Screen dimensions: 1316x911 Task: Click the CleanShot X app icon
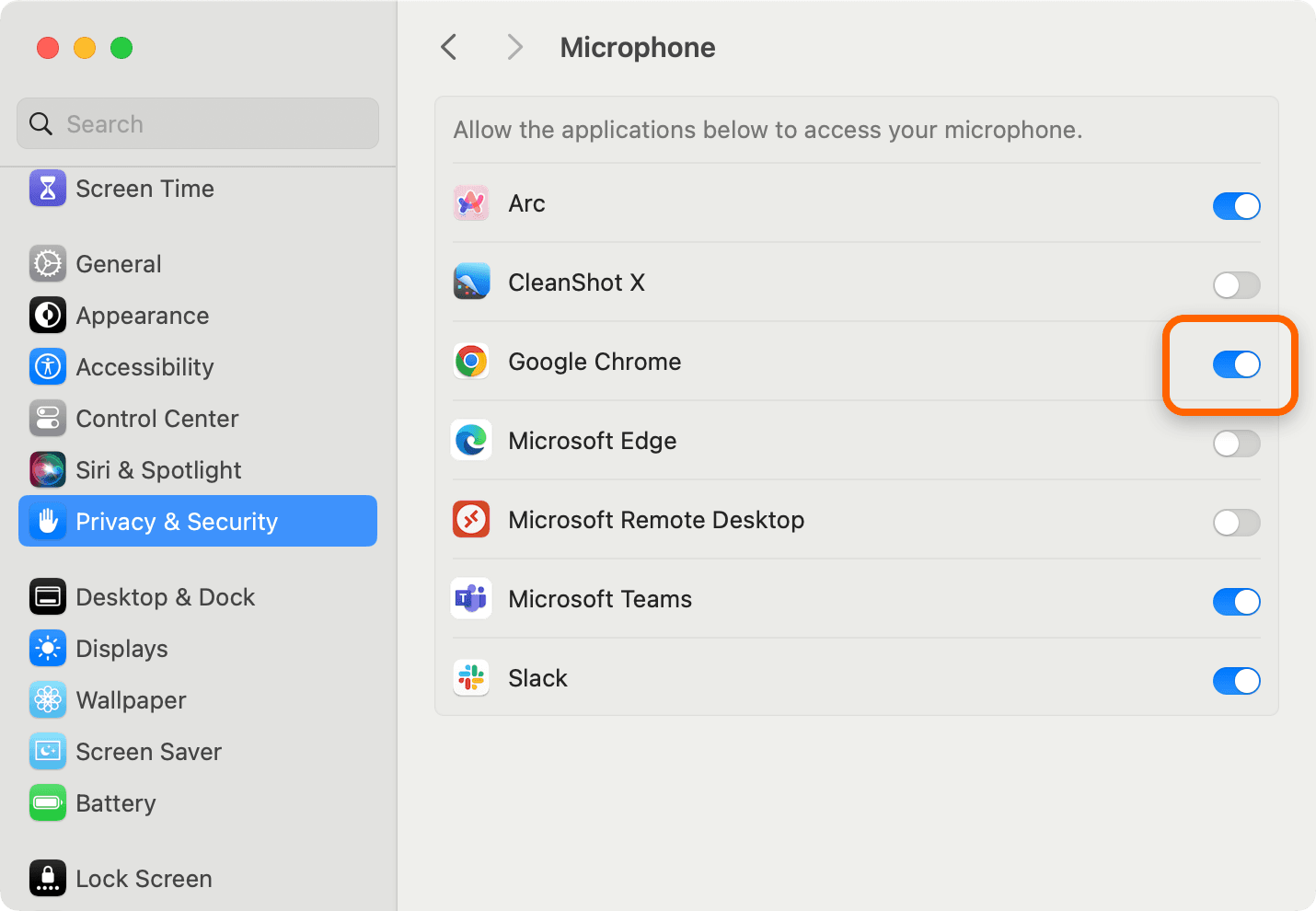[471, 283]
